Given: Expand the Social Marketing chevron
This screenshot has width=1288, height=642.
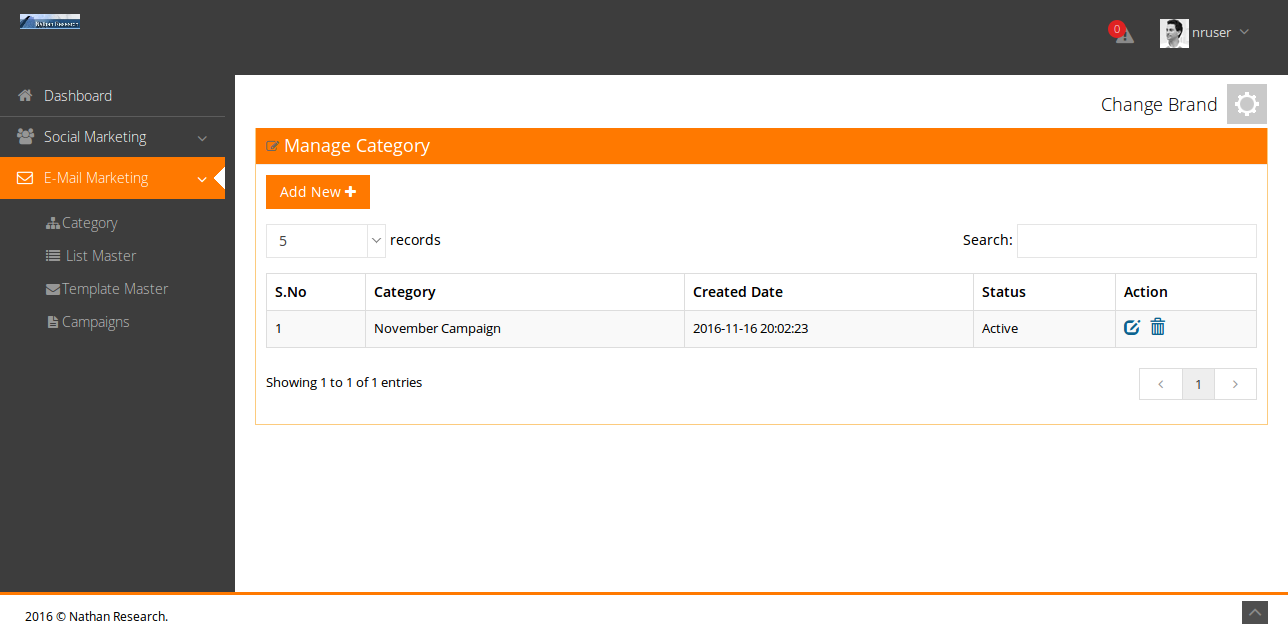Looking at the screenshot, I should [202, 138].
